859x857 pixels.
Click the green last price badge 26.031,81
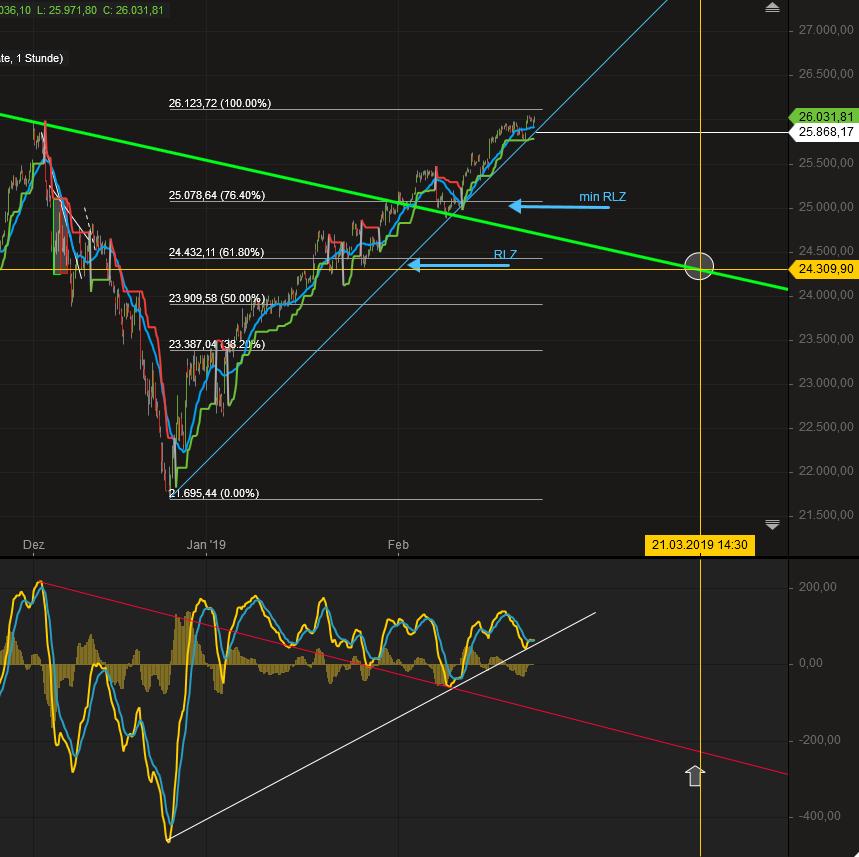point(826,117)
